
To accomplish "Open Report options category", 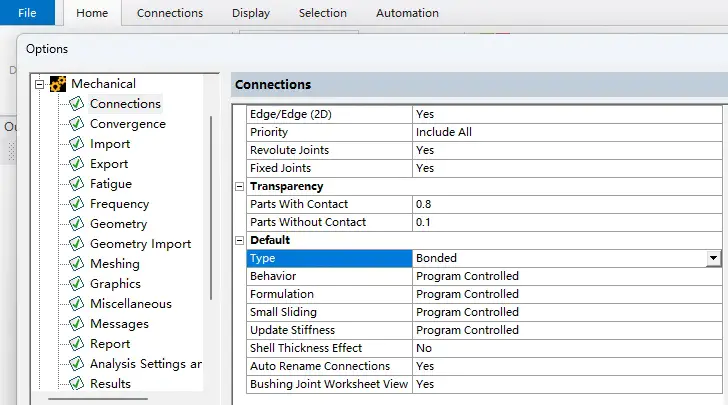I will click(110, 344).
